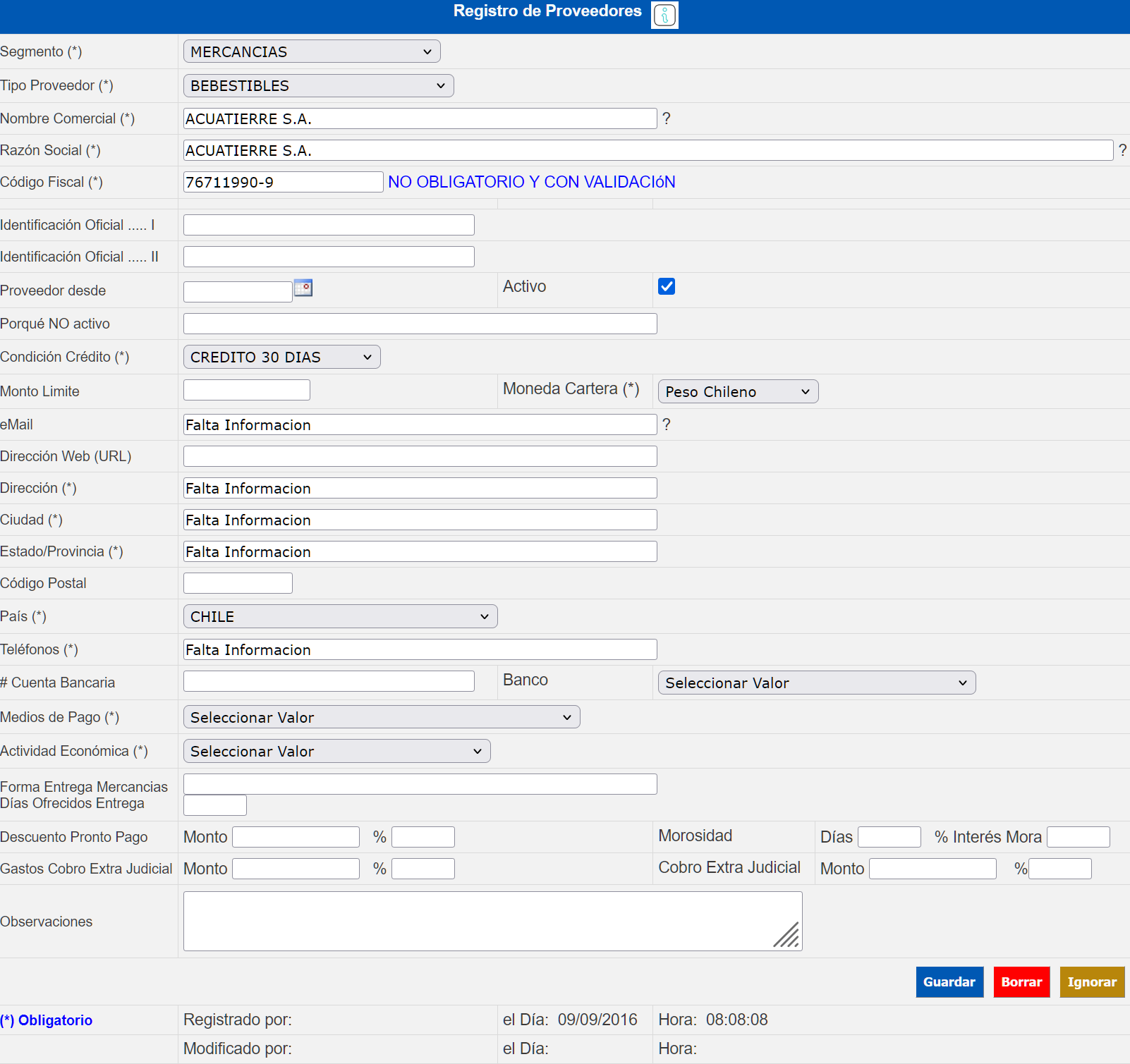This screenshot has width=1130, height=1064.
Task: Open the Medios de Pago dropdown
Action: point(382,717)
